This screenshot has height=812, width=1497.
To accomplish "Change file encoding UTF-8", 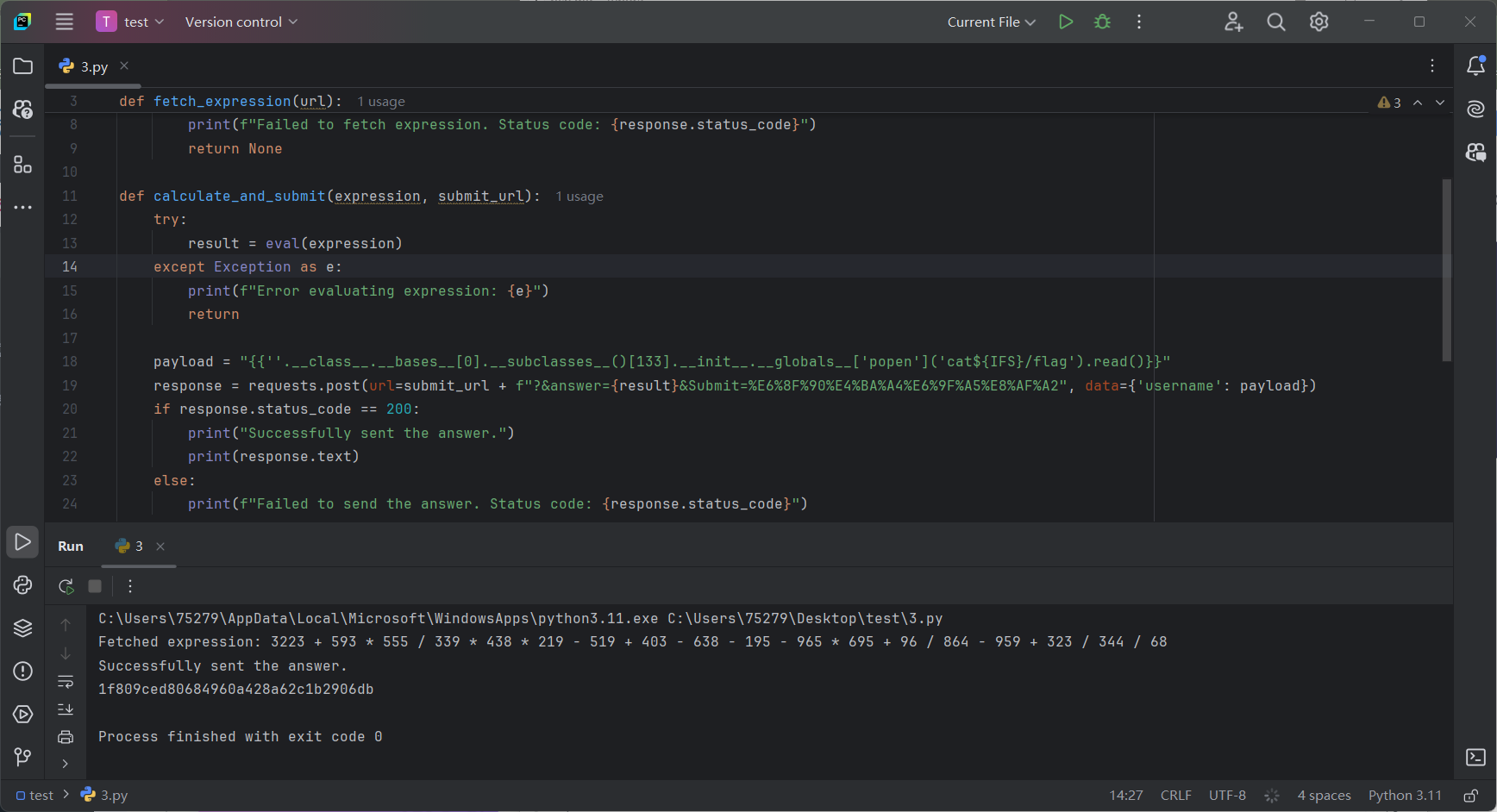I will pos(1227,796).
